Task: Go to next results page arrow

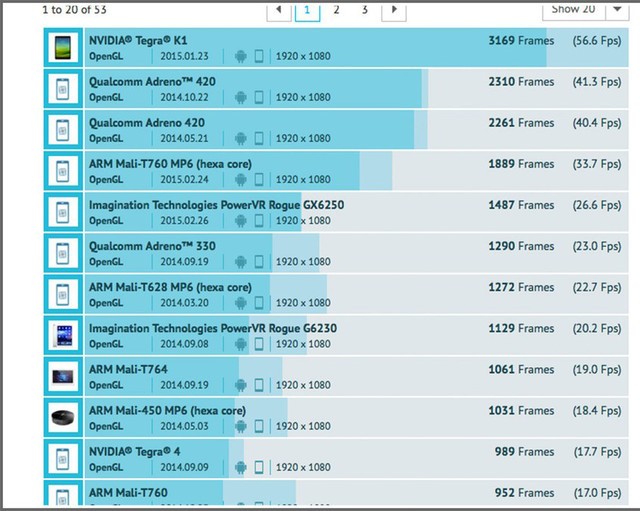Action: (x=393, y=11)
